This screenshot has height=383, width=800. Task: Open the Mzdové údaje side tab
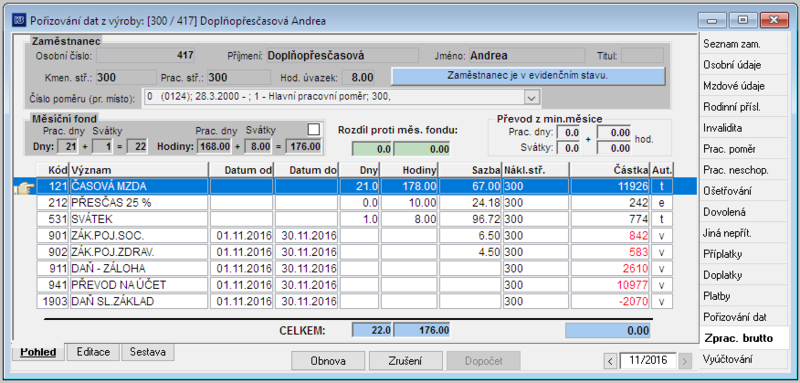tap(743, 86)
